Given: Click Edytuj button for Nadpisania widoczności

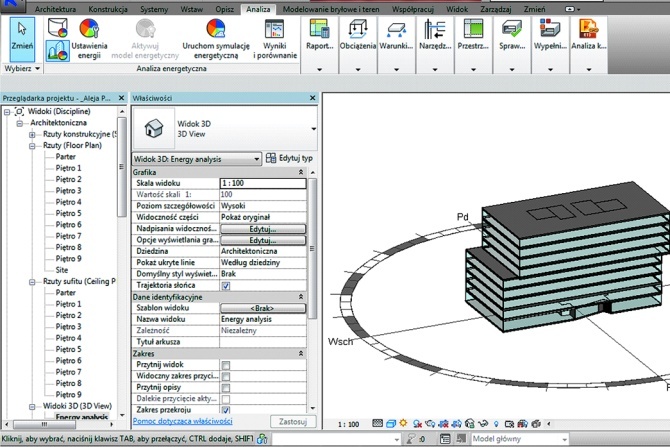Looking at the screenshot, I should click(263, 229).
